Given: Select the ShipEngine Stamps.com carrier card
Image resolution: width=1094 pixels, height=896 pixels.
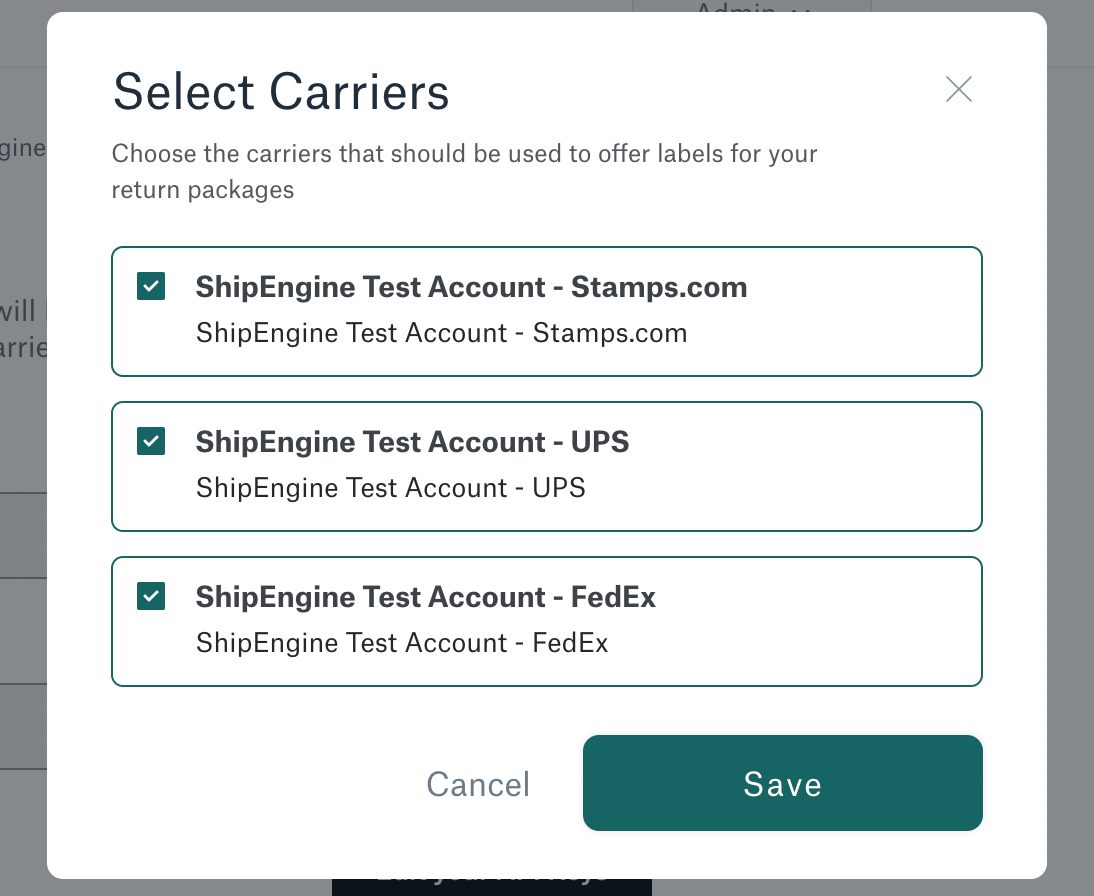Looking at the screenshot, I should click(x=547, y=311).
